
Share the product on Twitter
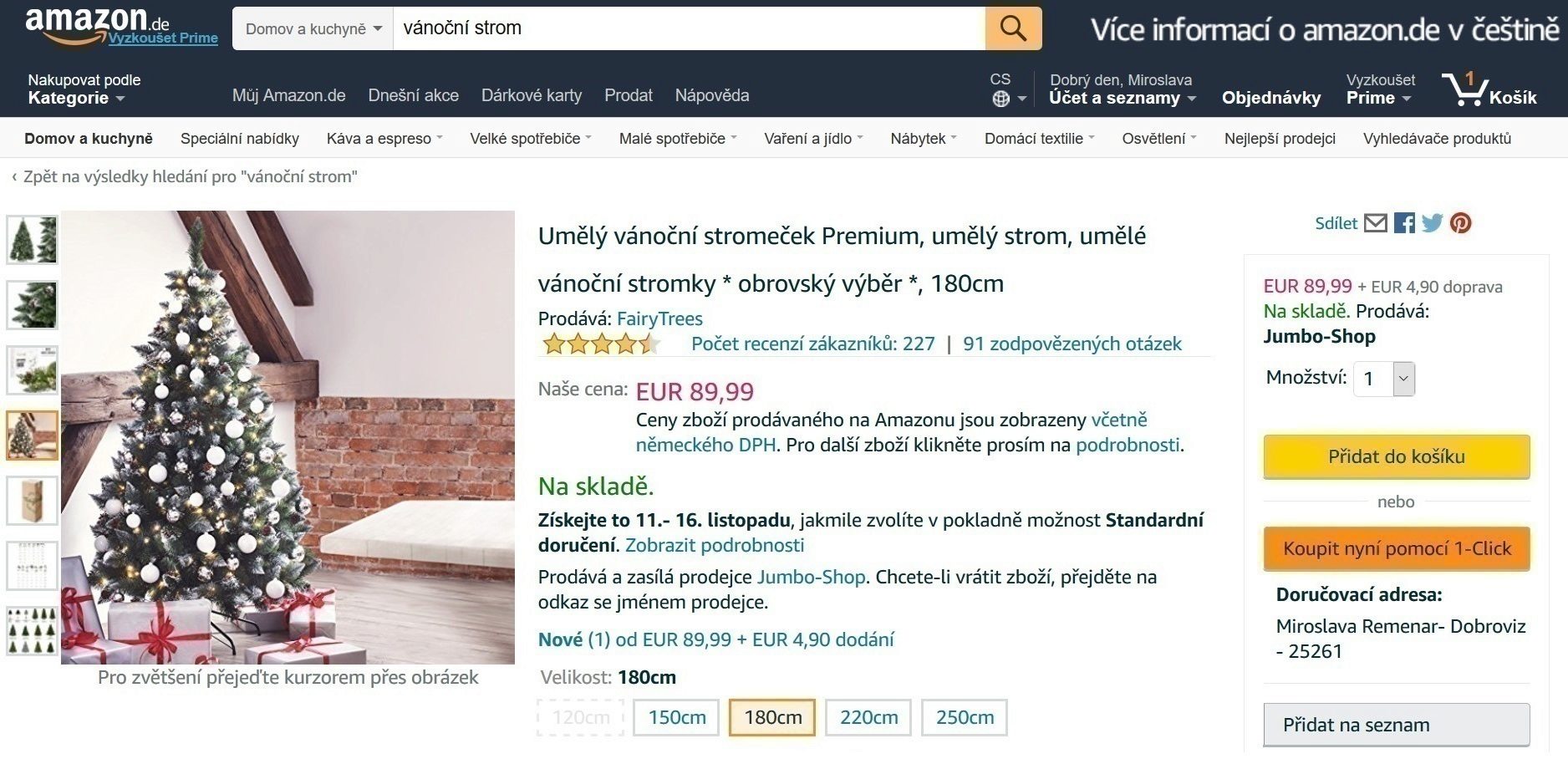tap(1433, 223)
